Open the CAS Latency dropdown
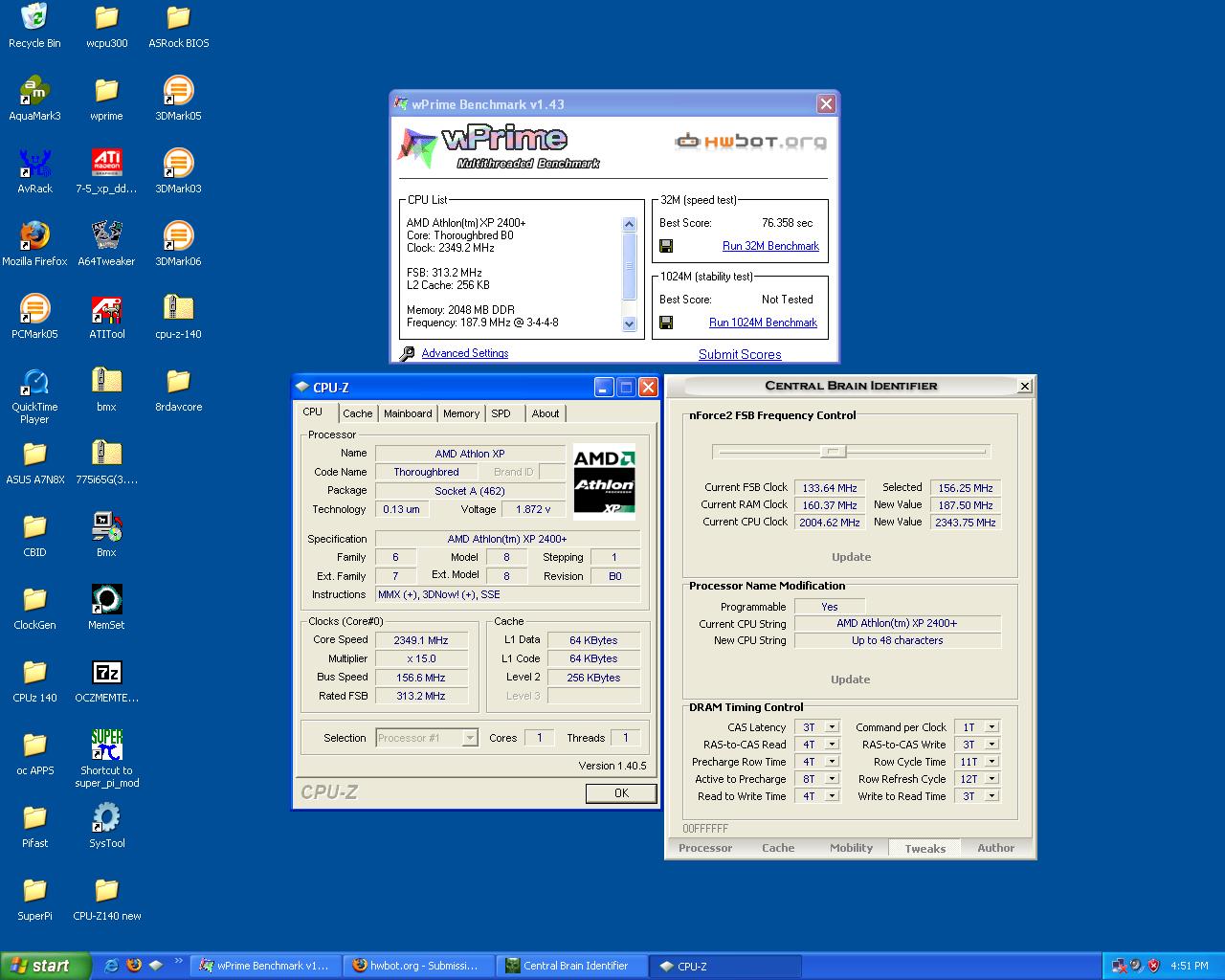1225x980 pixels. 832,727
